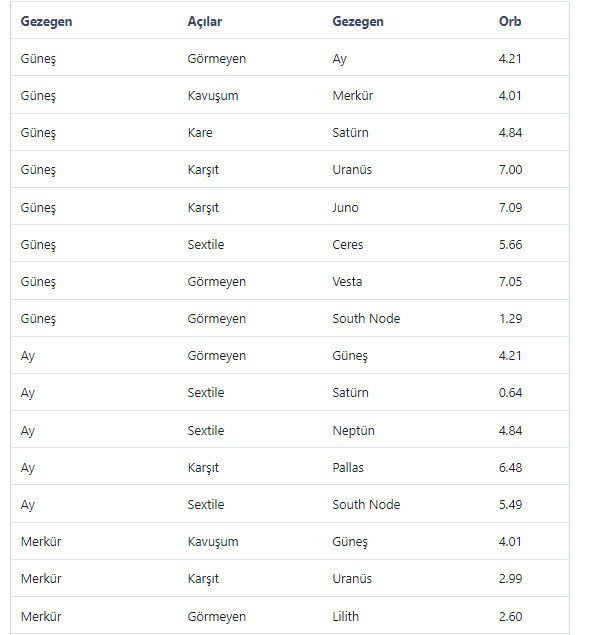The image size is (591, 635).
Task: Select the Güneş Kavuşum Merkür row
Action: click(290, 96)
